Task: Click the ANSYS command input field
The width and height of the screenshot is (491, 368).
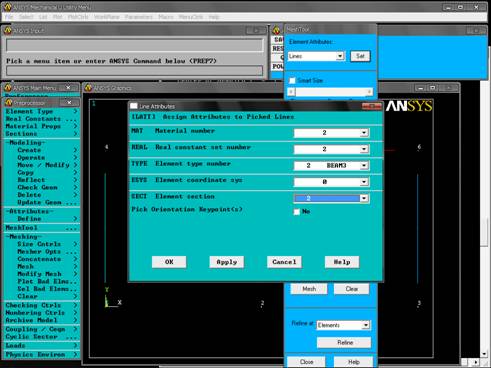Action: click(x=134, y=71)
